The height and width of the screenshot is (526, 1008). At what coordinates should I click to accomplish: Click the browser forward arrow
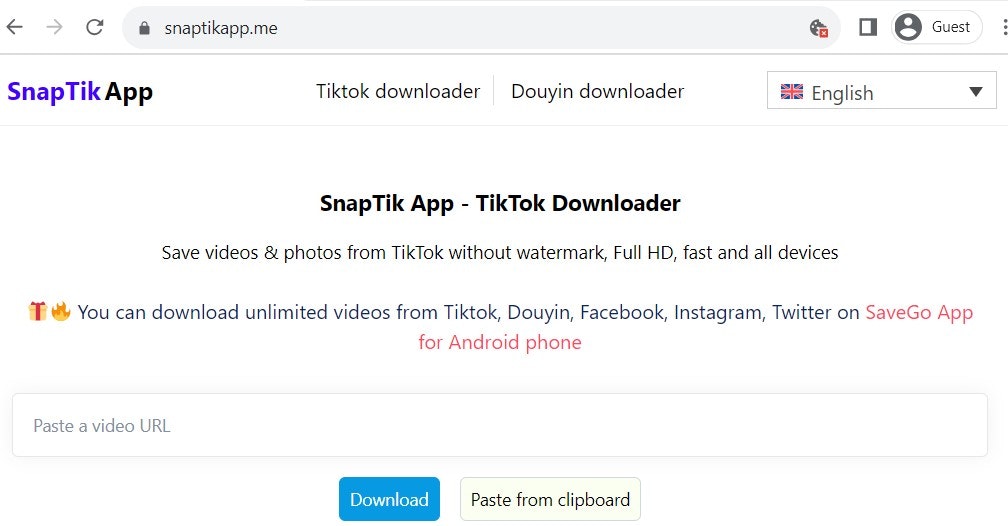[x=55, y=28]
